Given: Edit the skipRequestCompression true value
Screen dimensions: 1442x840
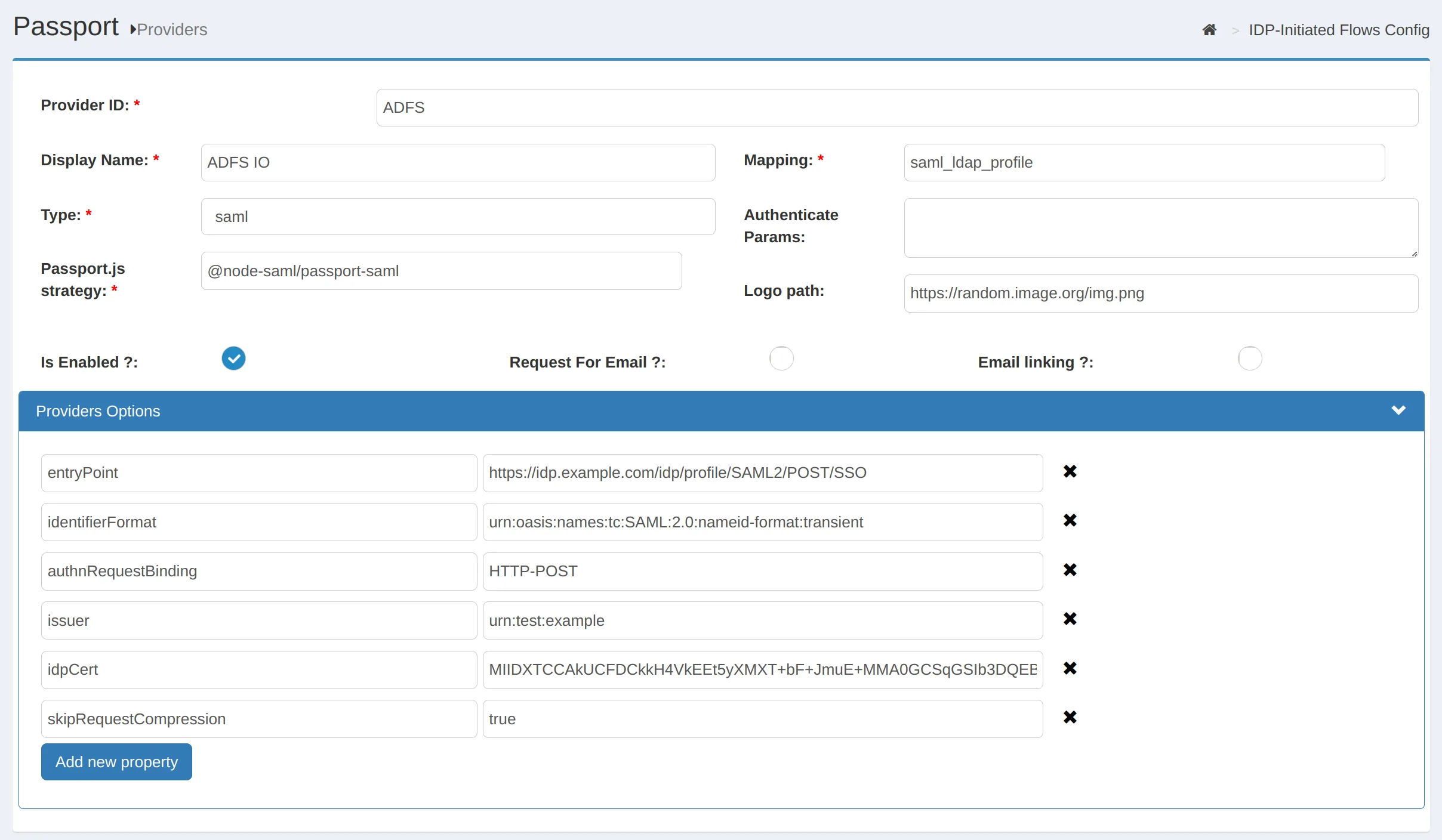Looking at the screenshot, I should [x=763, y=719].
